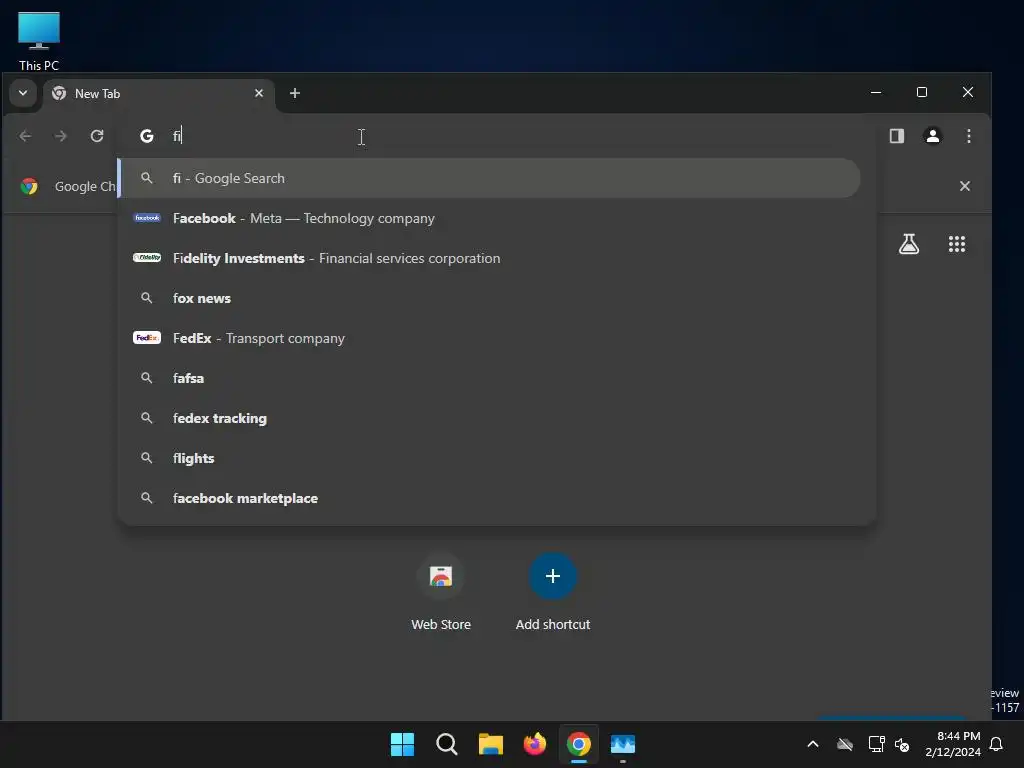Click the Chrome taskbar icon
Viewport: 1024px width, 768px height.
click(579, 744)
